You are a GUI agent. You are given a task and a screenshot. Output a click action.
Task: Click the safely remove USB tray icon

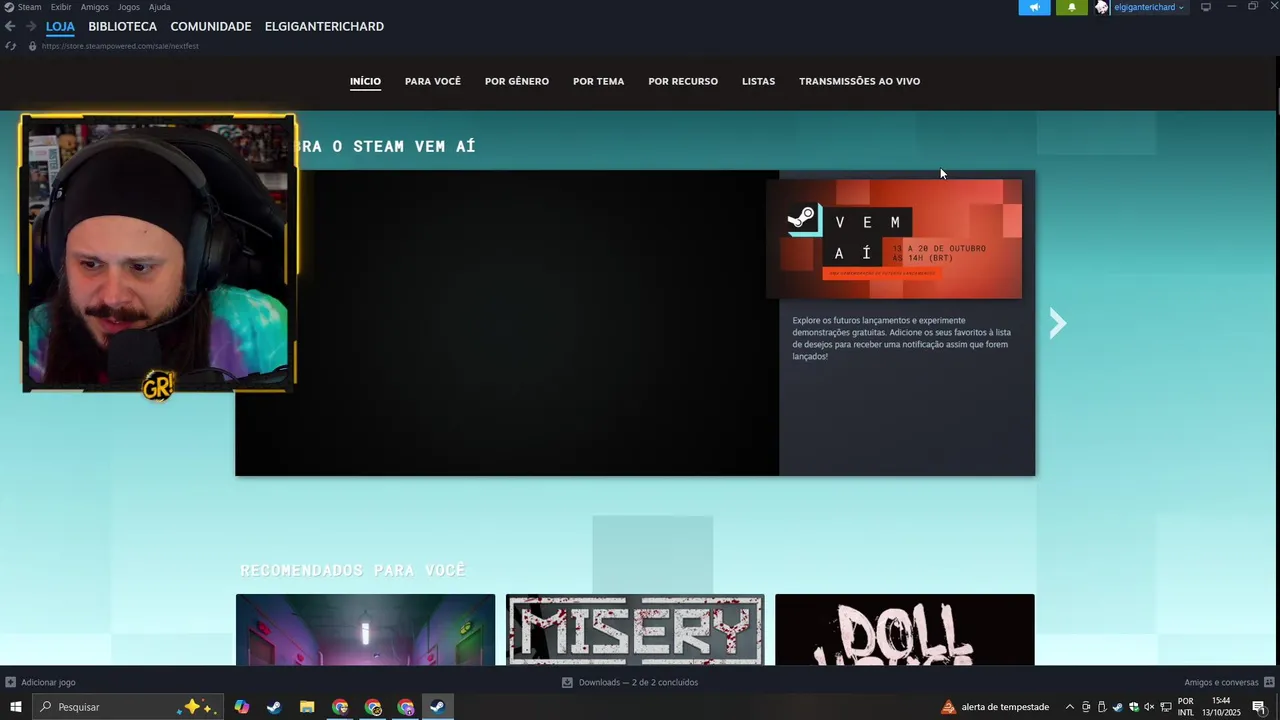pyautogui.click(x=1102, y=707)
